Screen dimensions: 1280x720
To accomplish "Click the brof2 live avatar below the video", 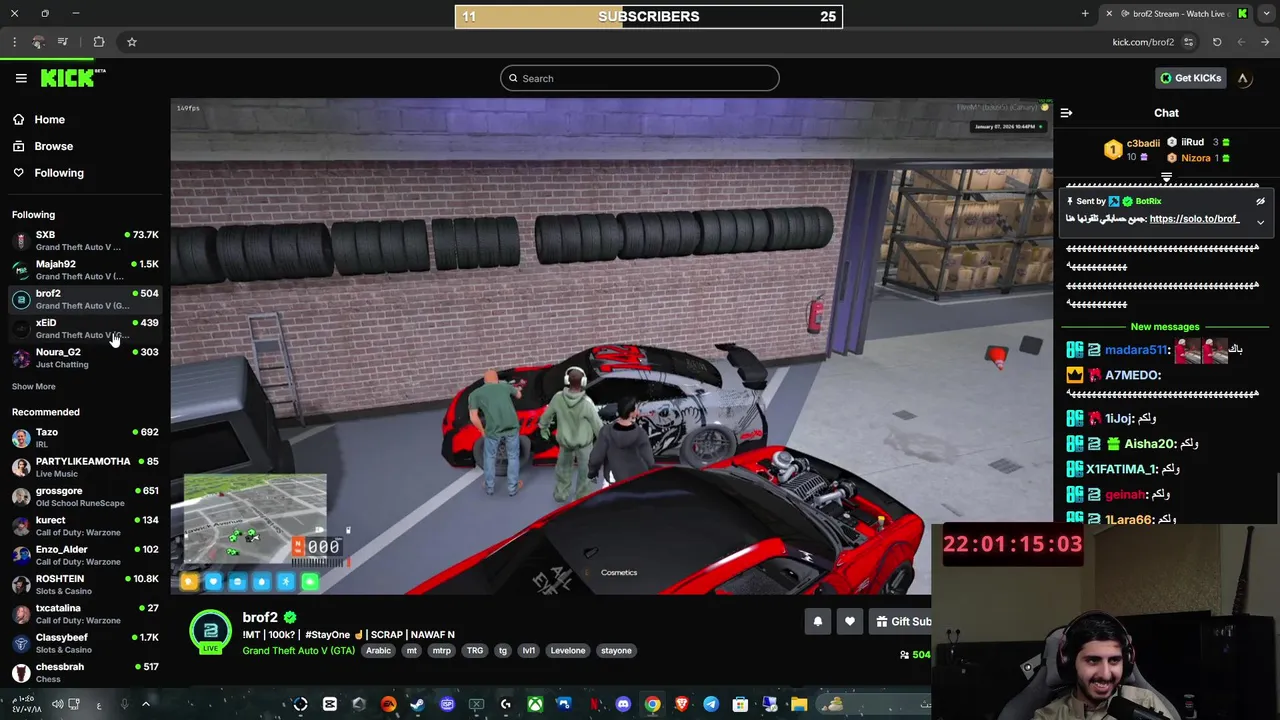I will click(211, 632).
